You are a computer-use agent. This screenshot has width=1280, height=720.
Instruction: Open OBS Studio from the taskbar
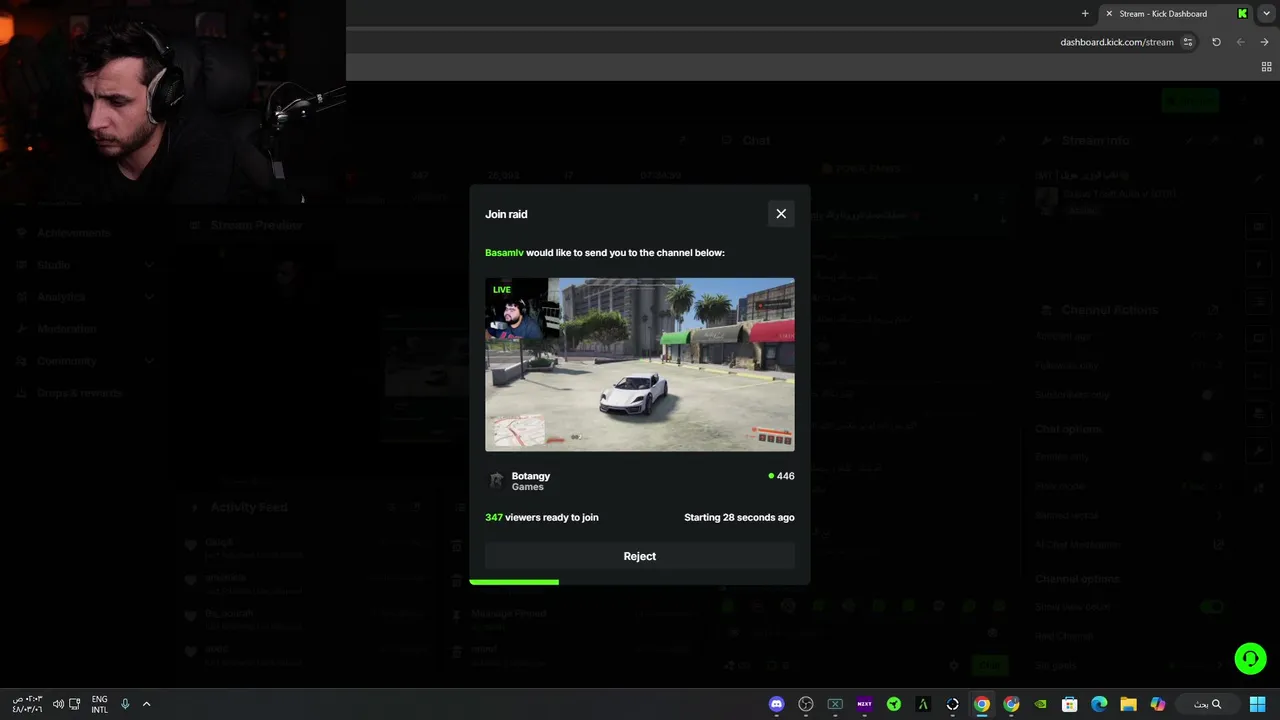(806, 704)
